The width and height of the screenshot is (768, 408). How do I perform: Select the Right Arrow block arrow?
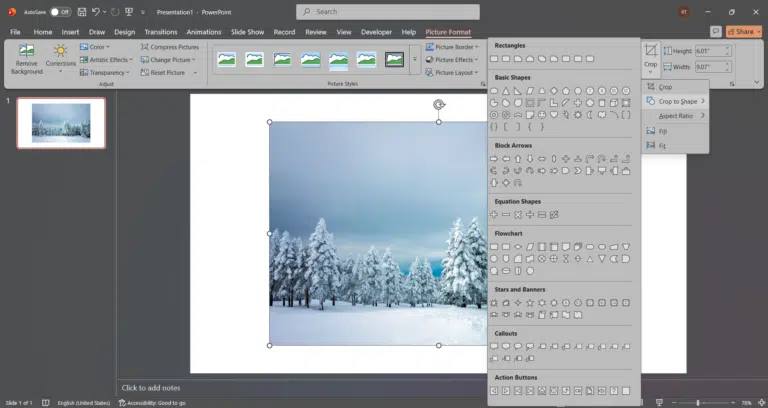[494, 159]
